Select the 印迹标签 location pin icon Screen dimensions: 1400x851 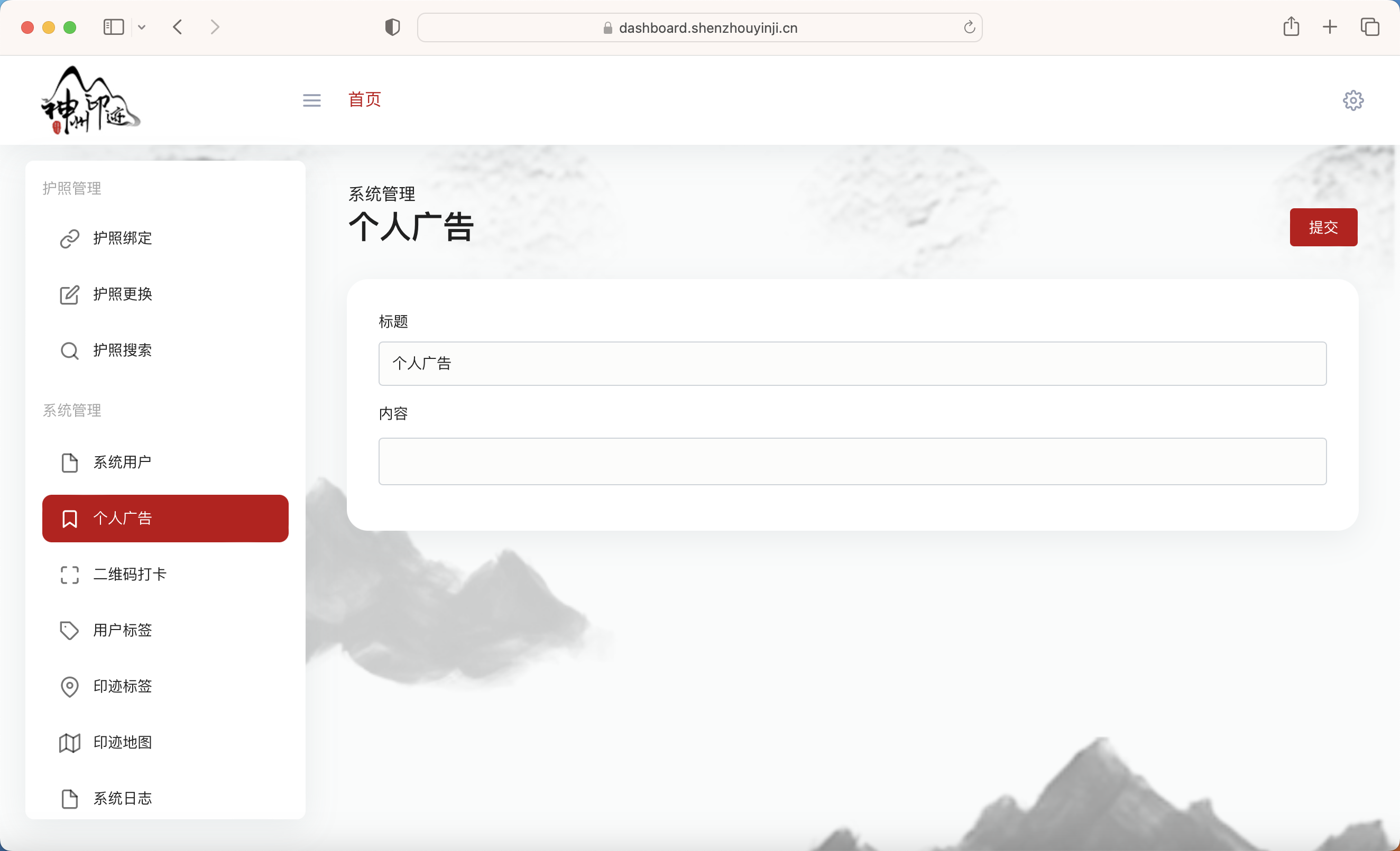pyautogui.click(x=69, y=686)
